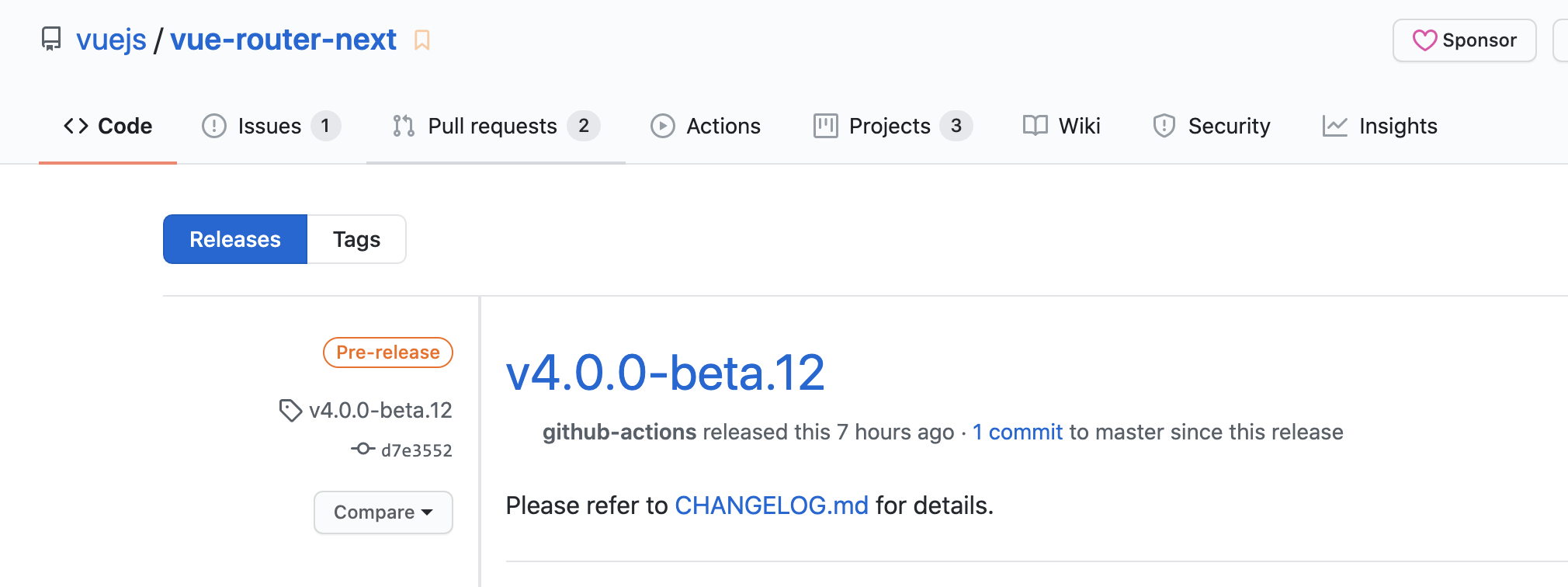Click the 'released this 7 hours ago' text
The height and width of the screenshot is (587, 1568).
pos(828,432)
